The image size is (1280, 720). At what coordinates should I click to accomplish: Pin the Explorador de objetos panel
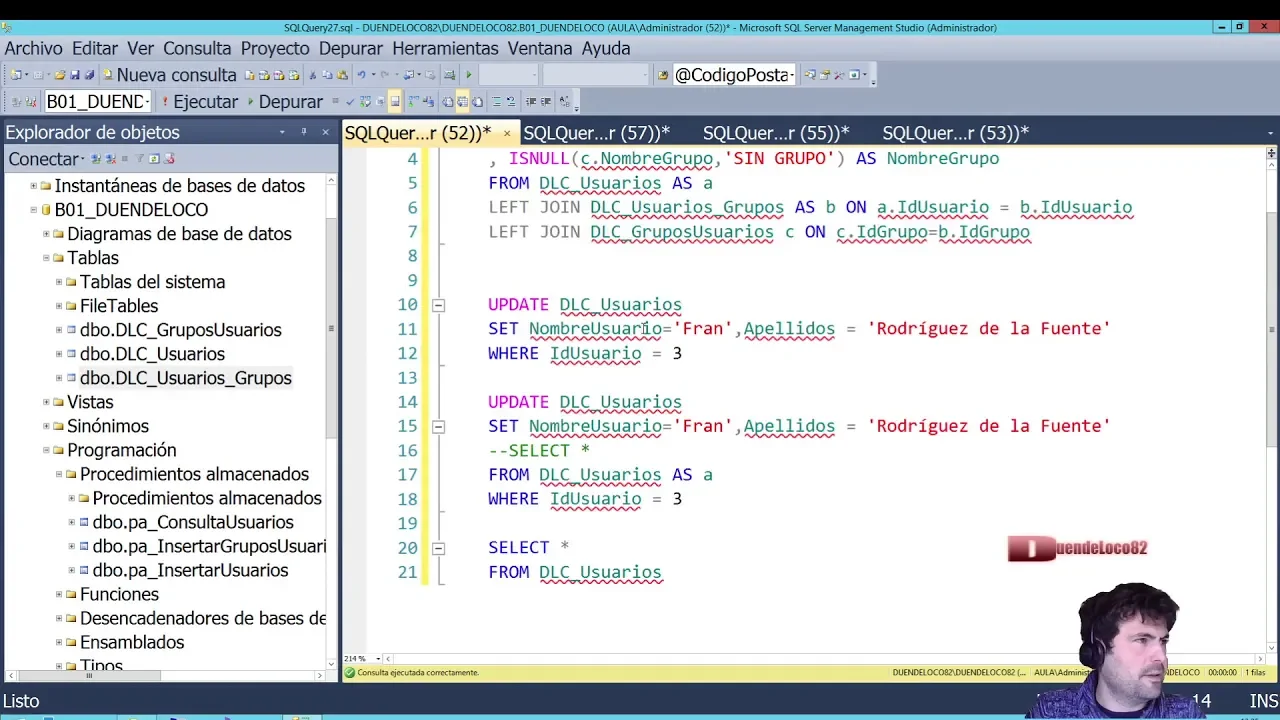pyautogui.click(x=304, y=132)
